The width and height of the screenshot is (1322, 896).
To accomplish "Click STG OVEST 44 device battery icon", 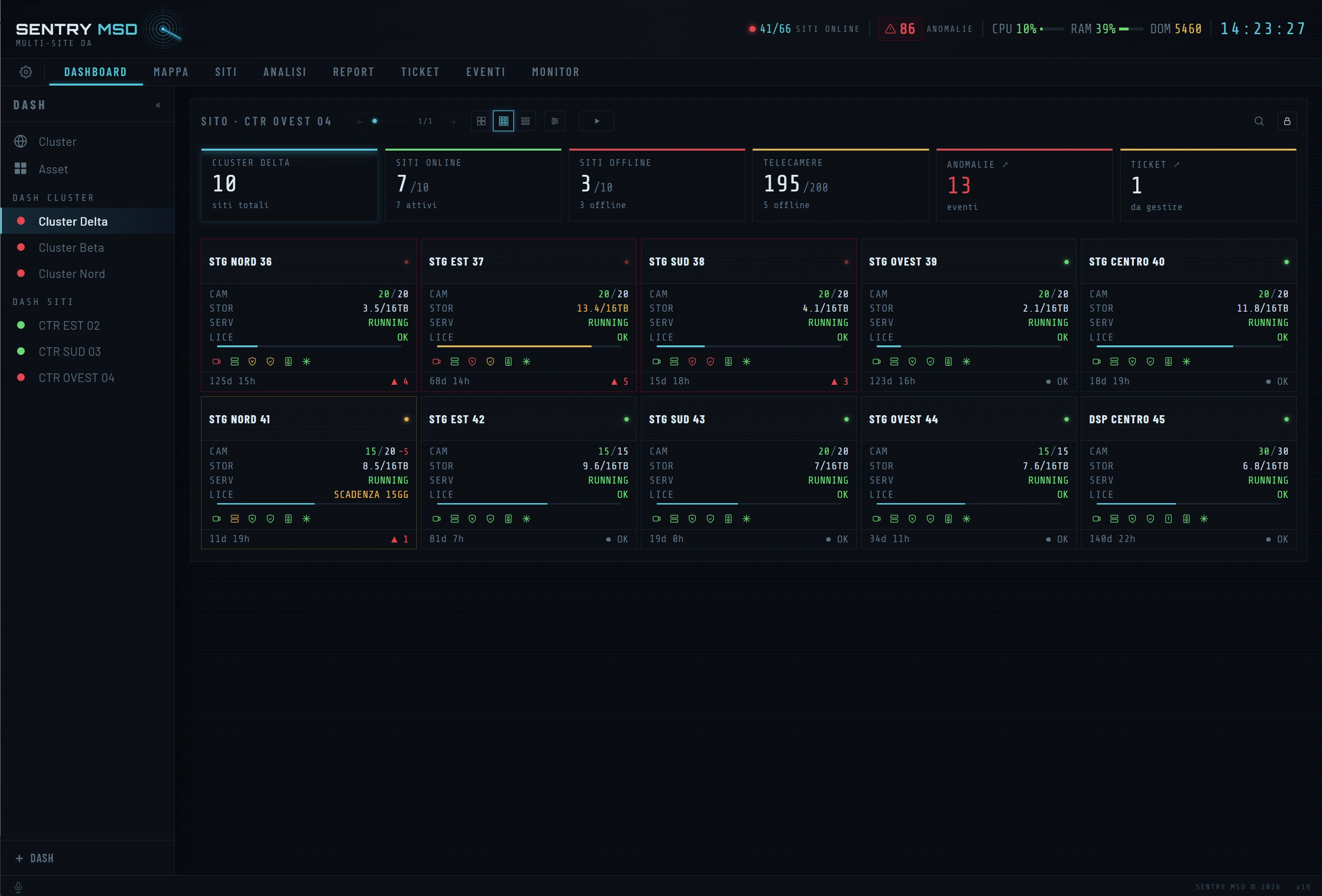I will pos(948,518).
